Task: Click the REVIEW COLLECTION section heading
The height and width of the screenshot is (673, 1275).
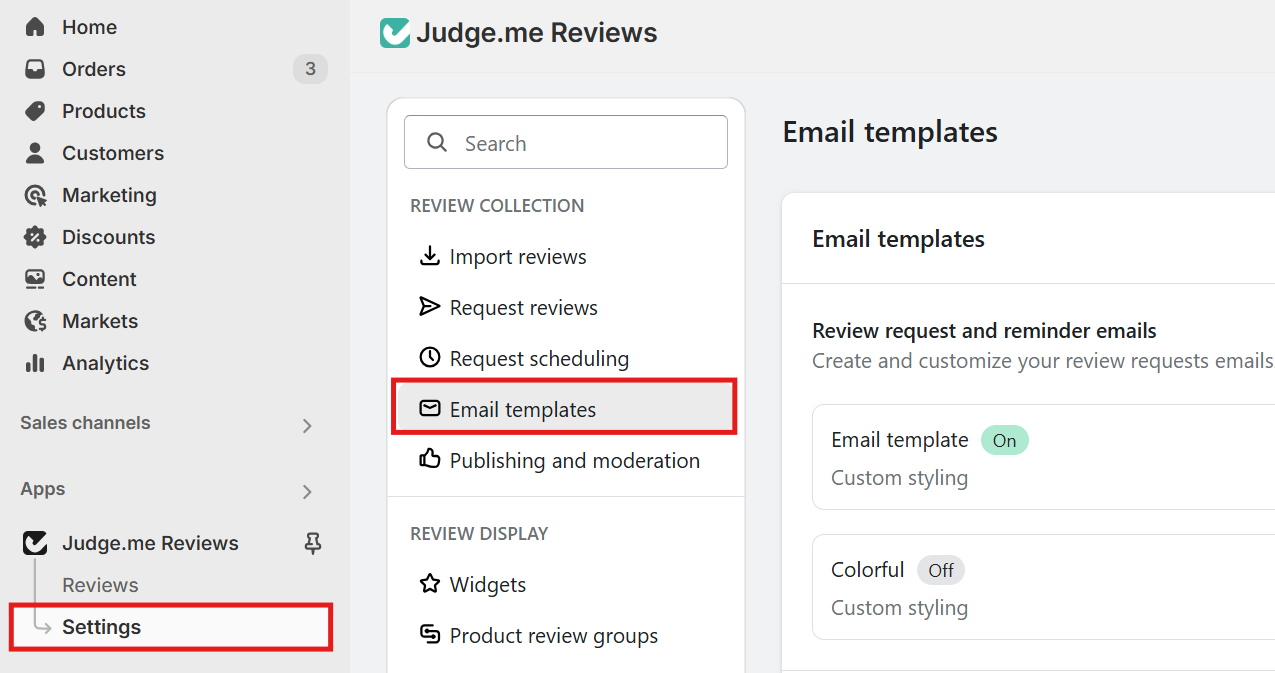Action: [497, 205]
